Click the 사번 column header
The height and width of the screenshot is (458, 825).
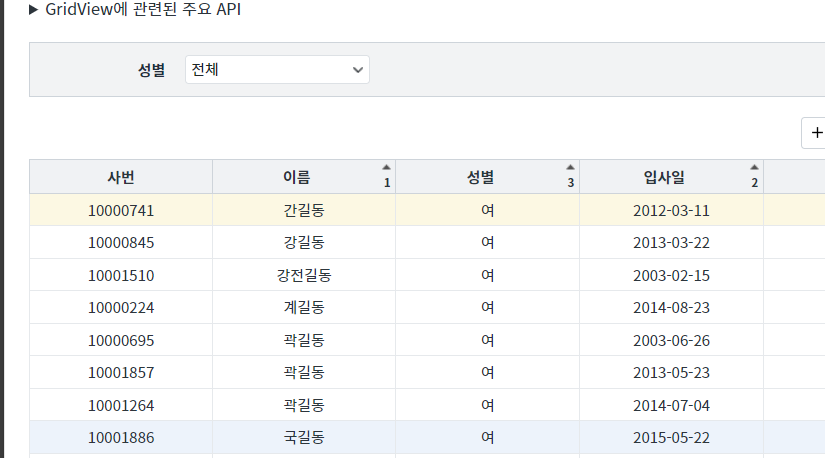pyautogui.click(x=121, y=177)
